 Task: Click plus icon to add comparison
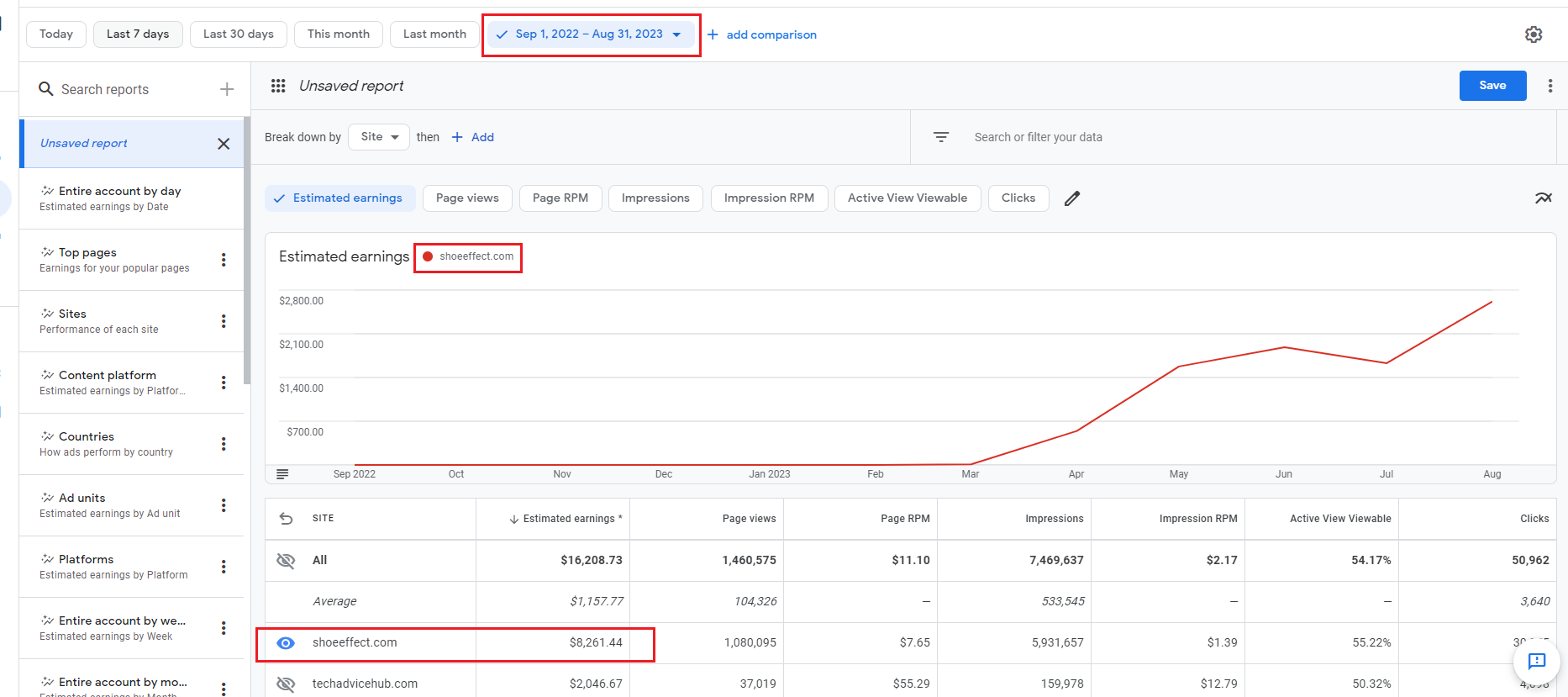coord(713,34)
